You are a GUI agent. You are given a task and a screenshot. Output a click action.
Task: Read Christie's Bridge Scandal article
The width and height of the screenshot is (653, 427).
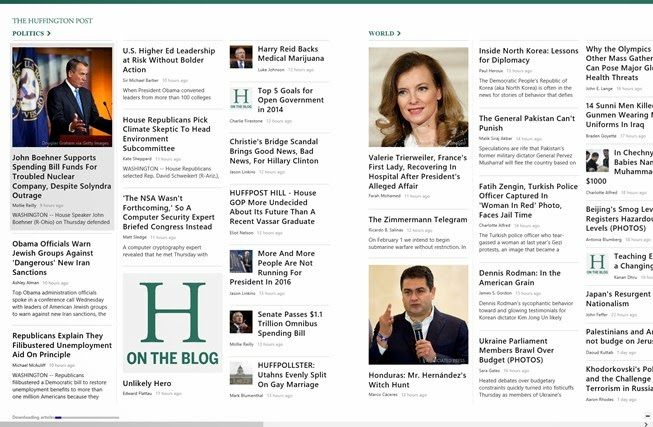pyautogui.click(x=274, y=151)
